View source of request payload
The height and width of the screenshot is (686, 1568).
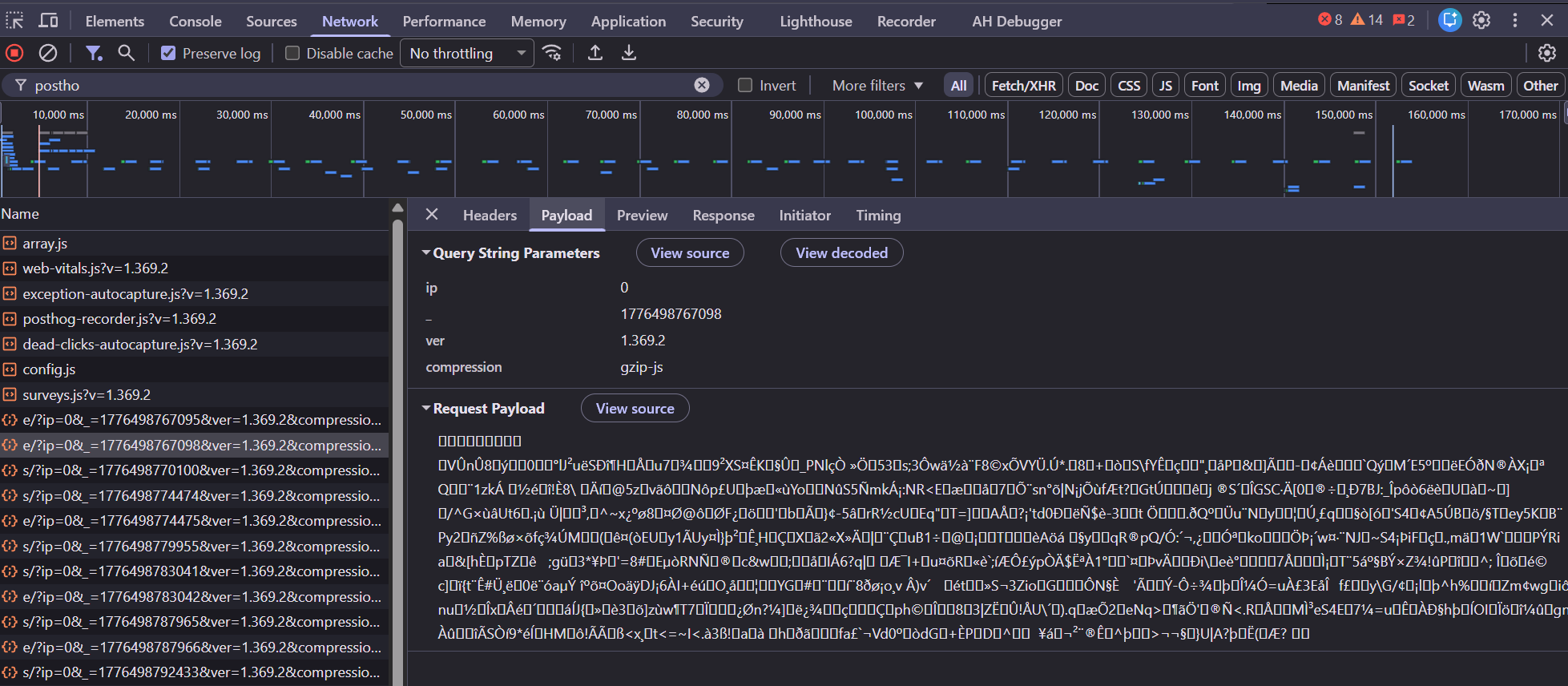[x=635, y=408]
